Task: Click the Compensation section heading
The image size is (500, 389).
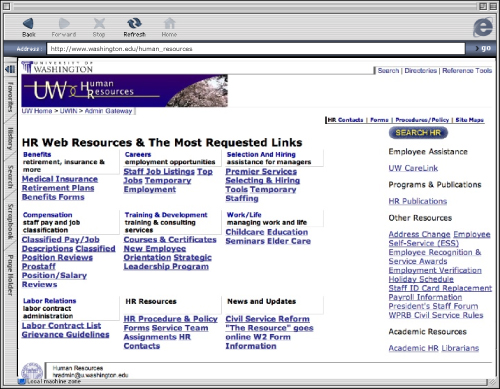Action: coord(47,215)
